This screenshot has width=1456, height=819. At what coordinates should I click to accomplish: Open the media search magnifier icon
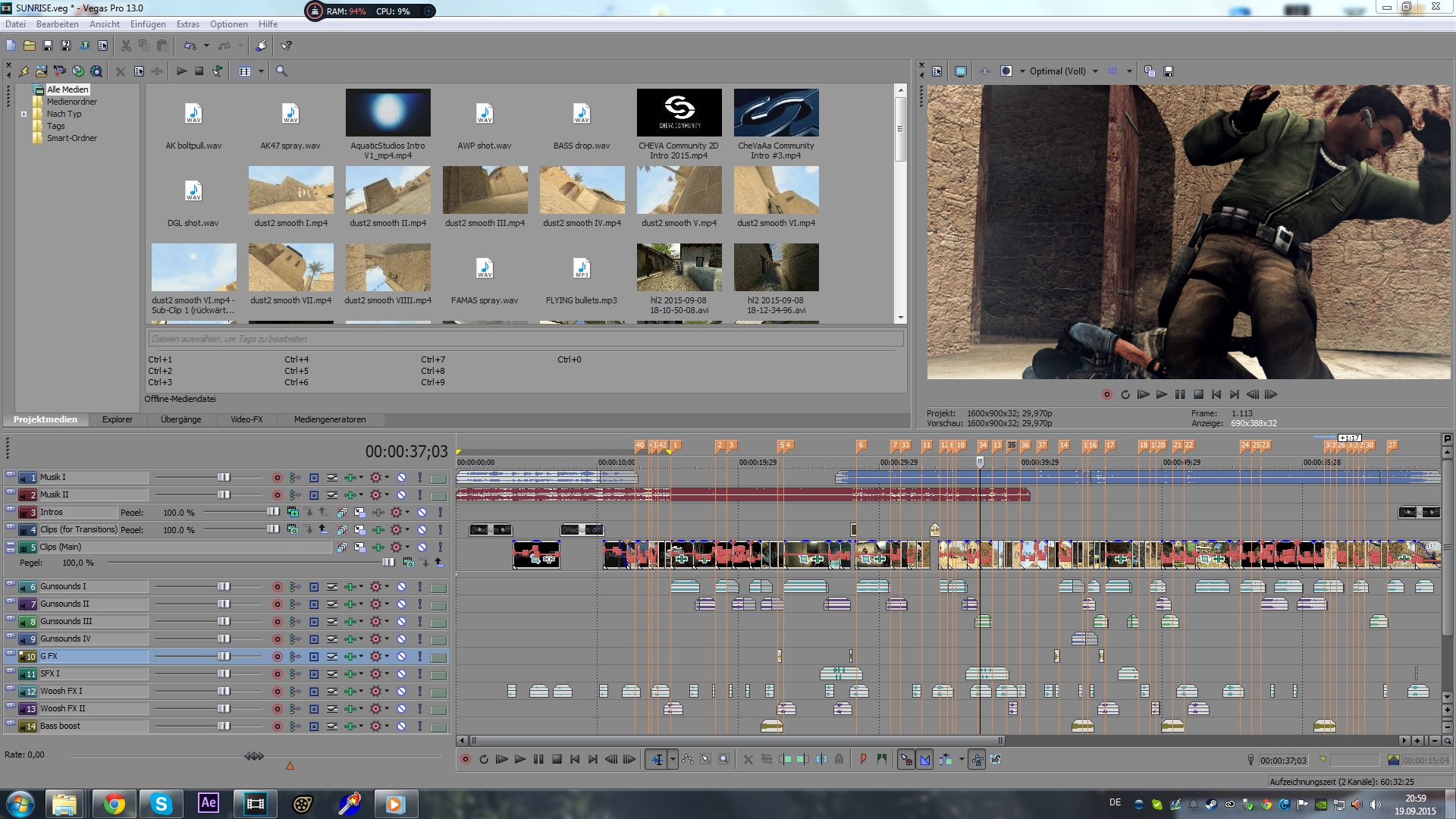(x=281, y=71)
